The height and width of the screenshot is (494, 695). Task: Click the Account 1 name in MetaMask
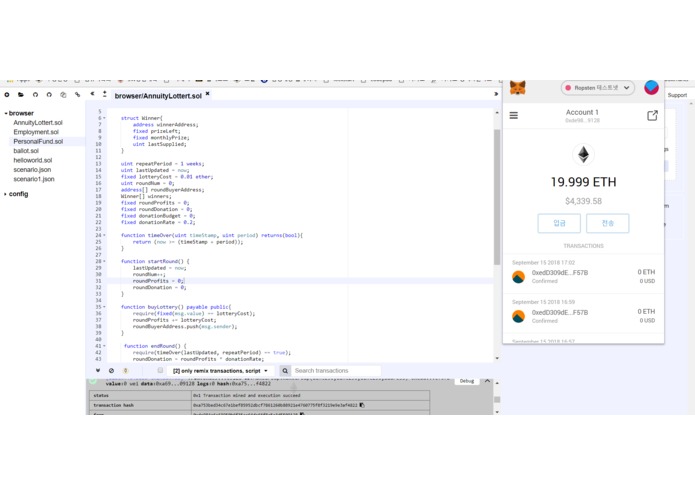(582, 113)
